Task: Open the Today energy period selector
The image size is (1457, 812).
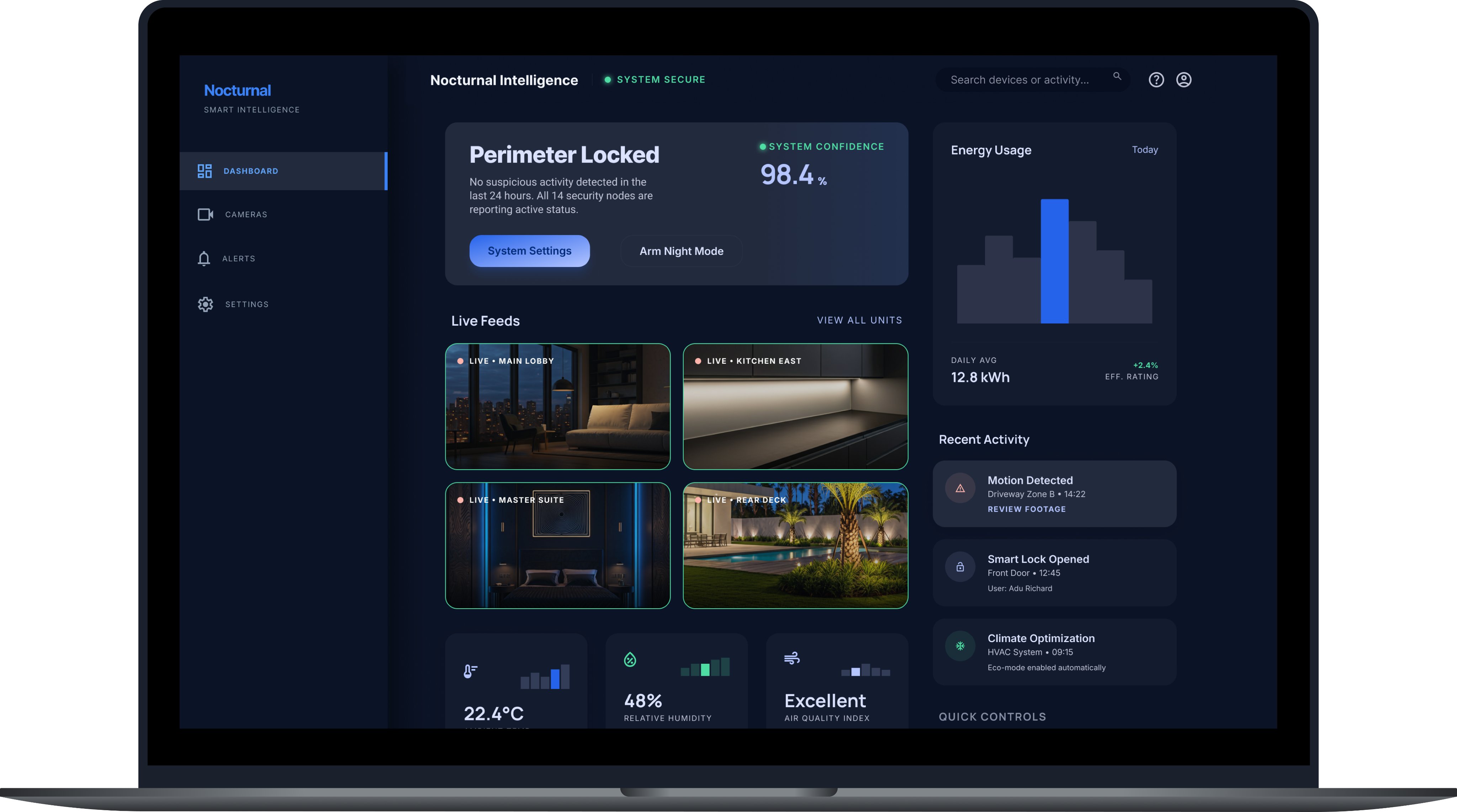Action: [1144, 150]
